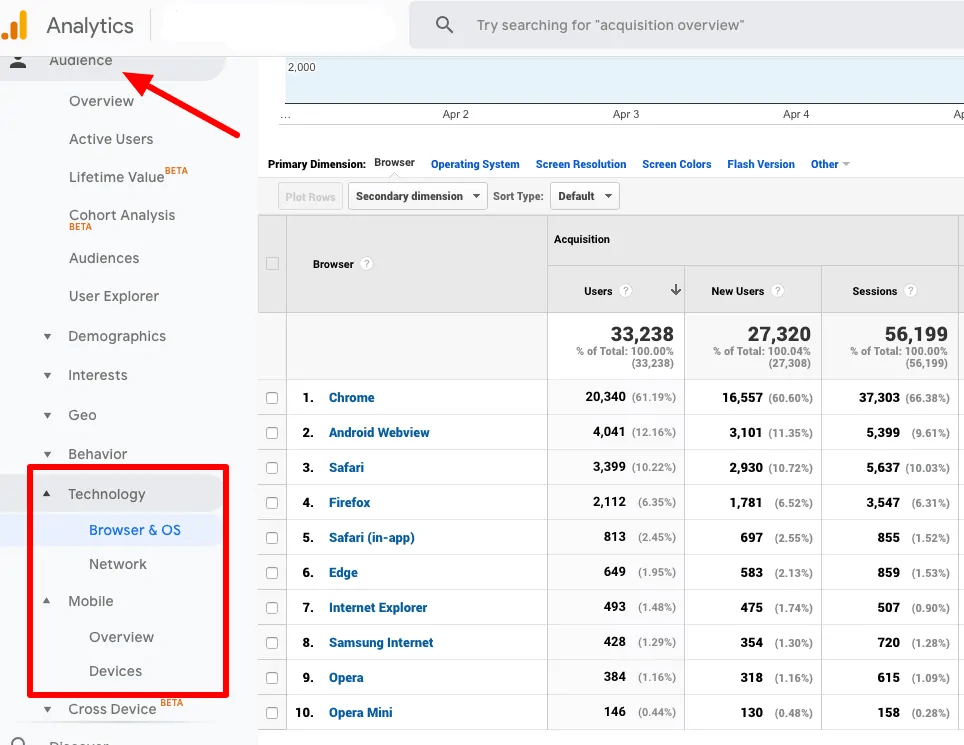Open the Internet Explorer browser link
964x745 pixels.
coord(377,608)
